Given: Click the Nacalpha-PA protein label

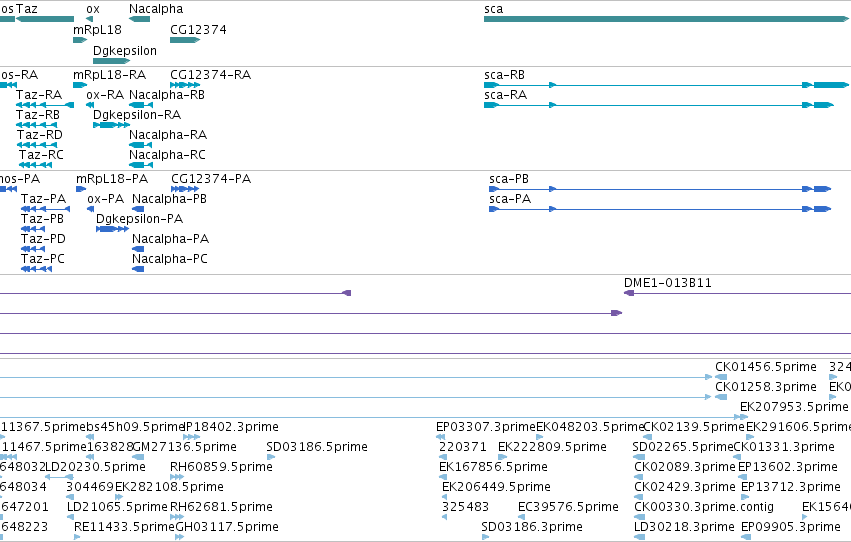Looking at the screenshot, I should click(x=170, y=239).
